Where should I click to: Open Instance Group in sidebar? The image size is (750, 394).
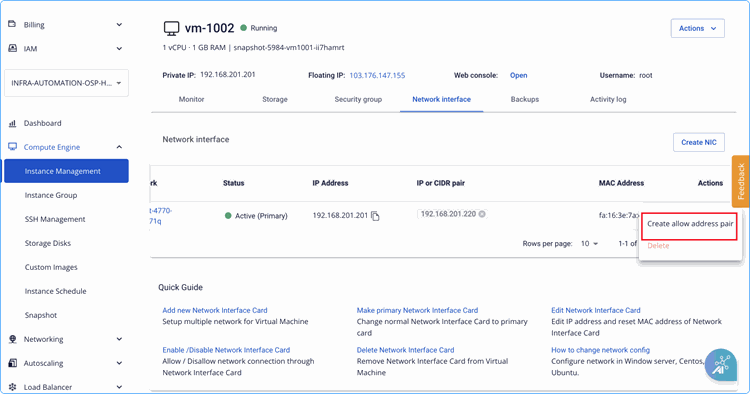(x=51, y=195)
